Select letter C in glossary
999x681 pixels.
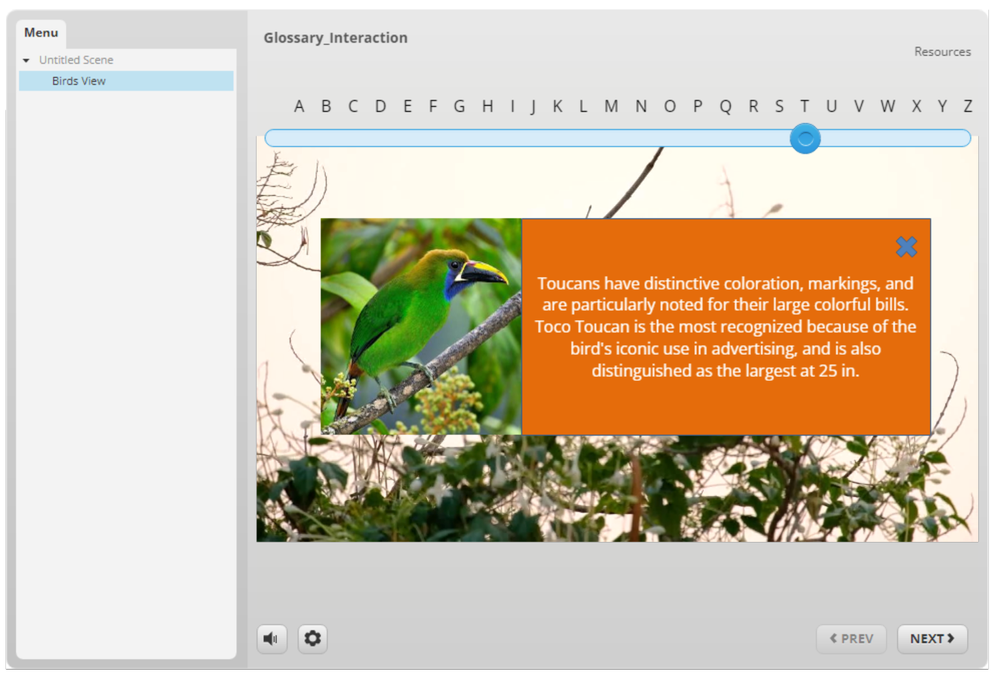353,106
